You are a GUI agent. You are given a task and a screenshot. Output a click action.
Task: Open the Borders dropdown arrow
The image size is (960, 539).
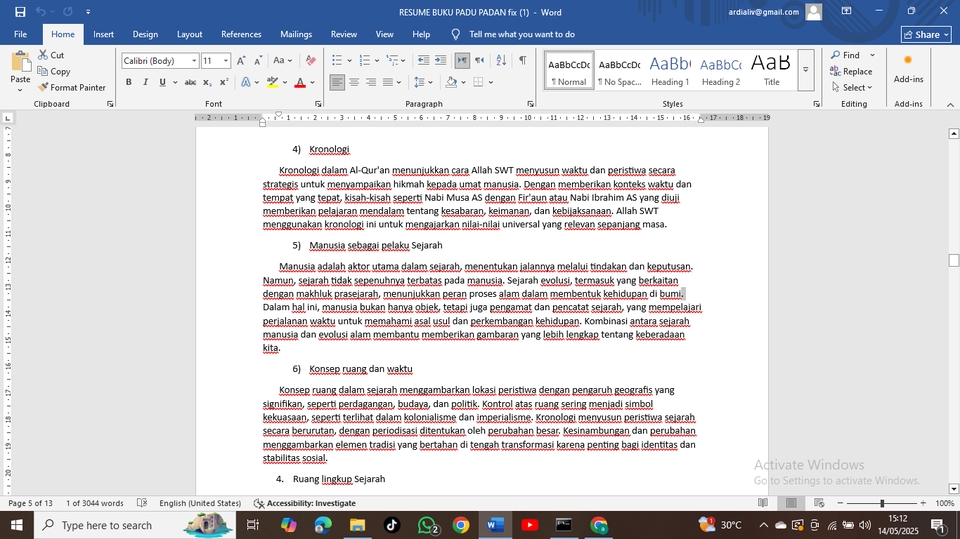click(491, 82)
